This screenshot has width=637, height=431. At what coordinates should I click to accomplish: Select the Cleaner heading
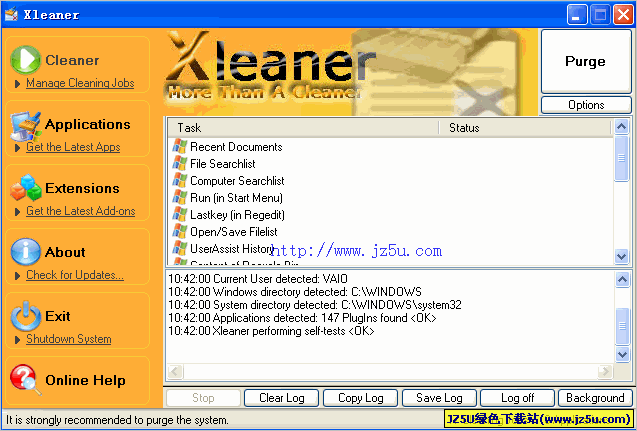[x=72, y=60]
